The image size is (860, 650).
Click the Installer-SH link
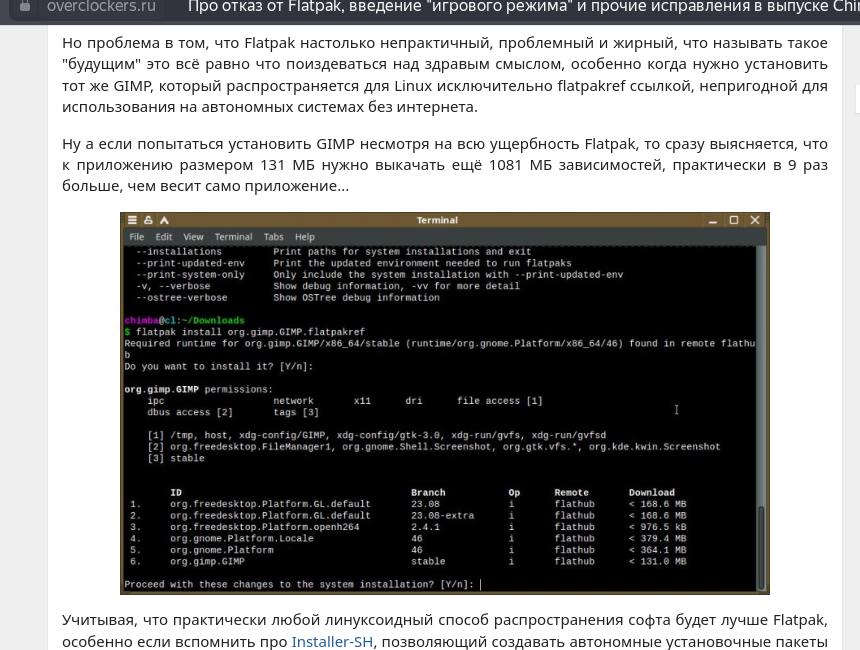(332, 641)
